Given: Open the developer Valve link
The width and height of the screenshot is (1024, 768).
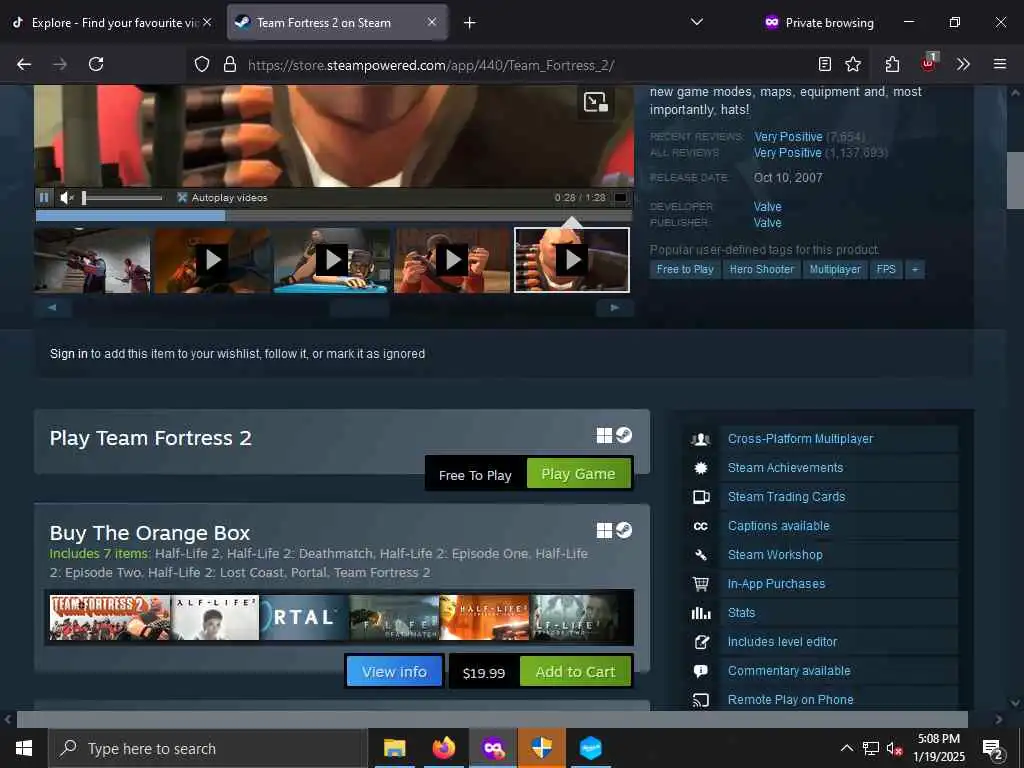Looking at the screenshot, I should point(767,206).
